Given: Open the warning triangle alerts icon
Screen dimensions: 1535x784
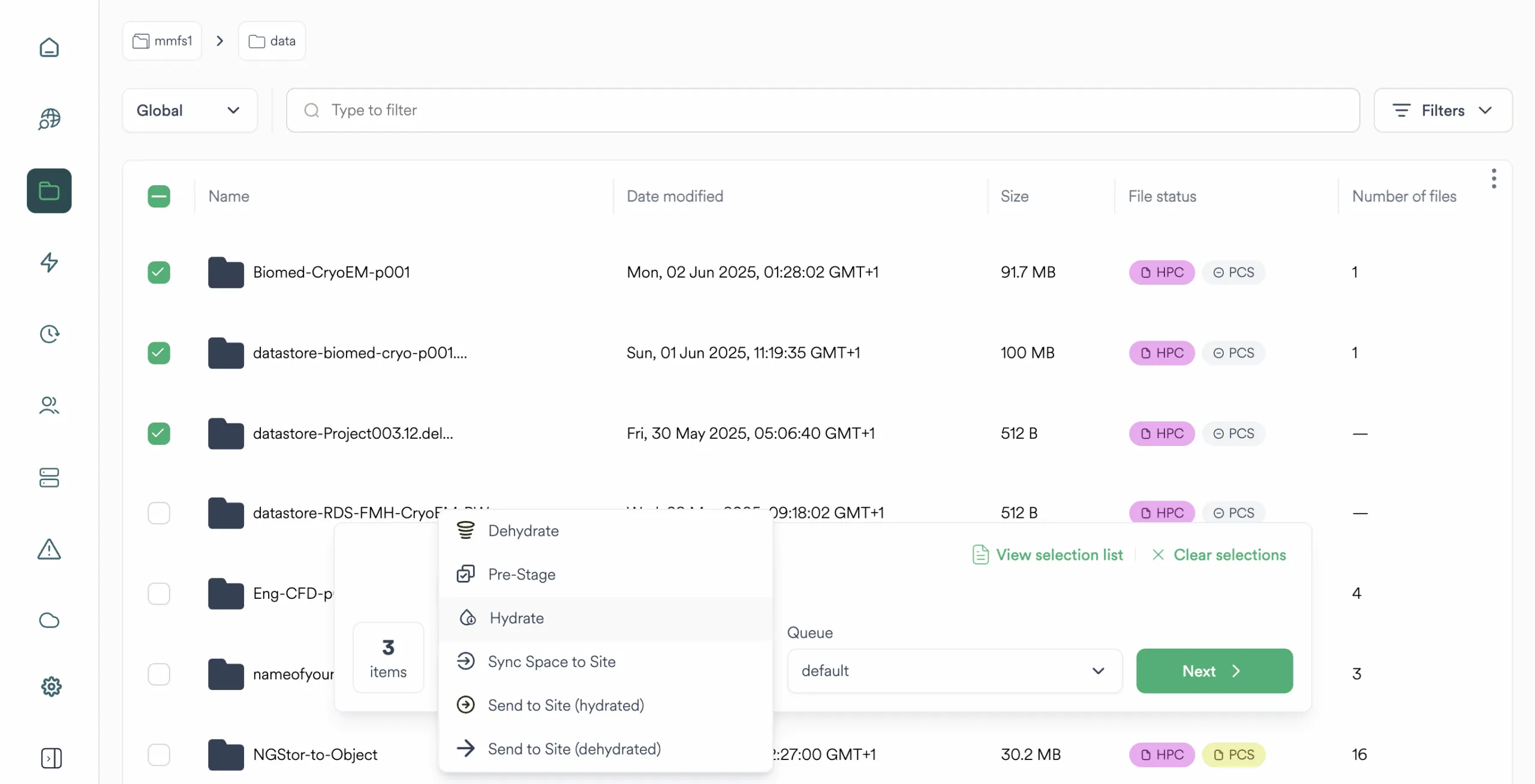Looking at the screenshot, I should 49,549.
